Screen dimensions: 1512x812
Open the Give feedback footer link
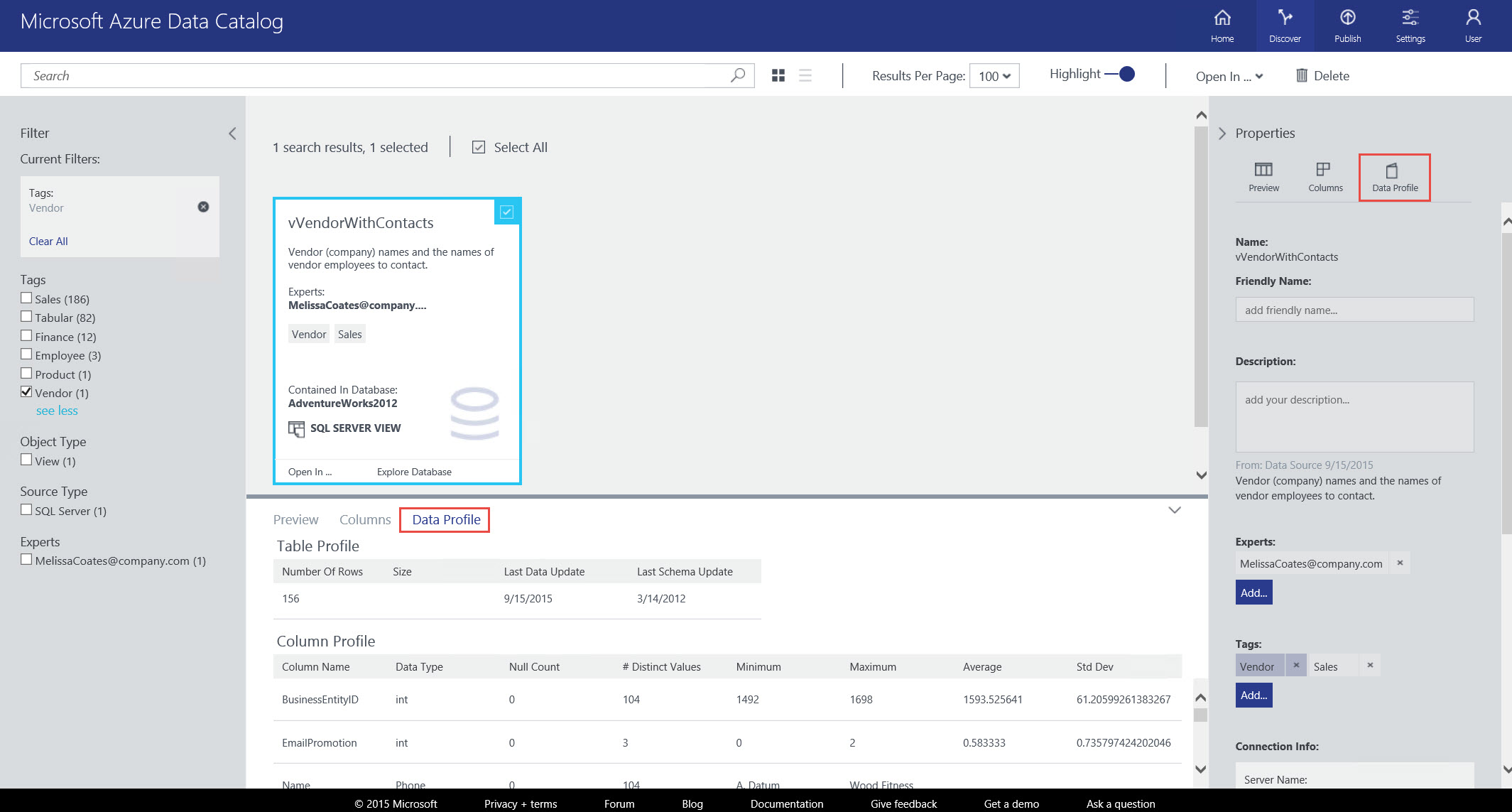click(x=903, y=803)
